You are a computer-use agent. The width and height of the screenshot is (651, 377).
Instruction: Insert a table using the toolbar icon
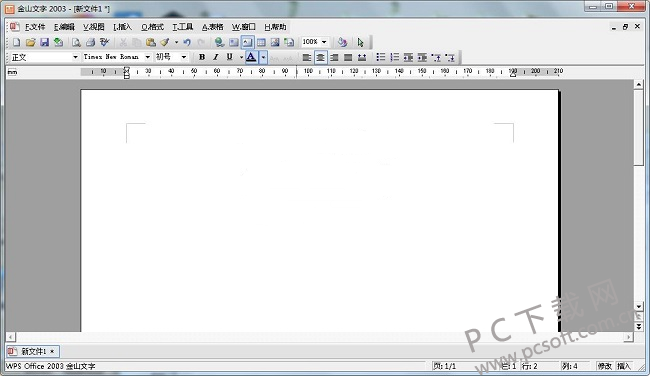point(261,42)
